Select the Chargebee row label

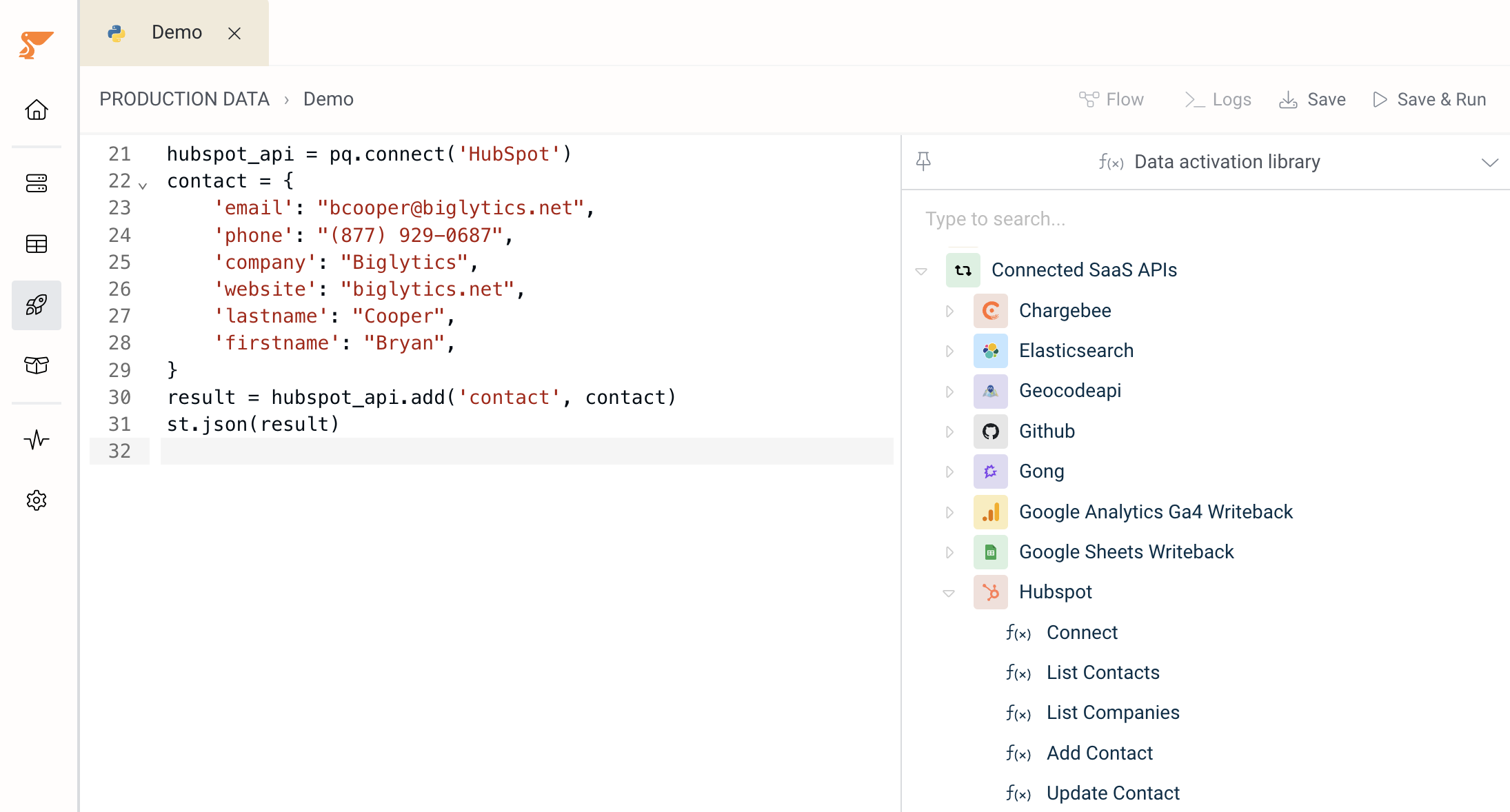[1065, 311]
